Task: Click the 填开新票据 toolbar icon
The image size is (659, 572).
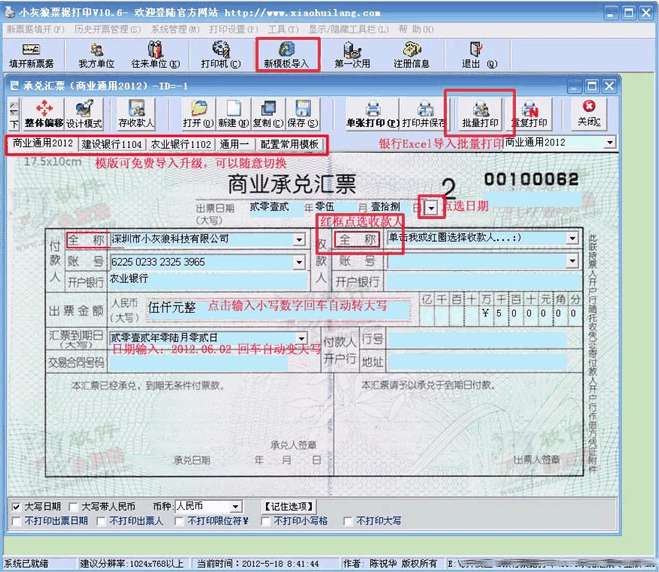Action: tap(31, 55)
